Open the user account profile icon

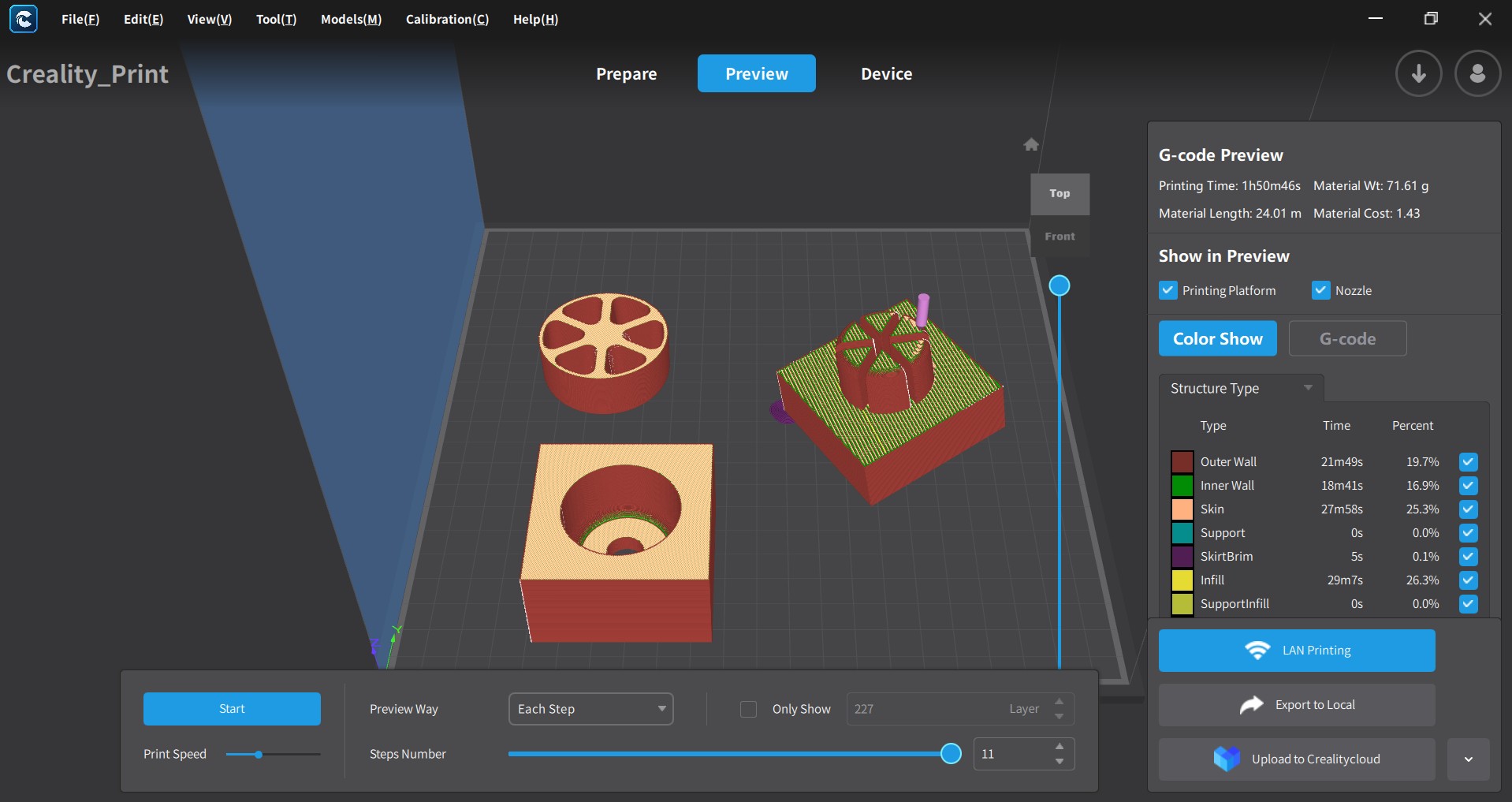pyautogui.click(x=1477, y=73)
